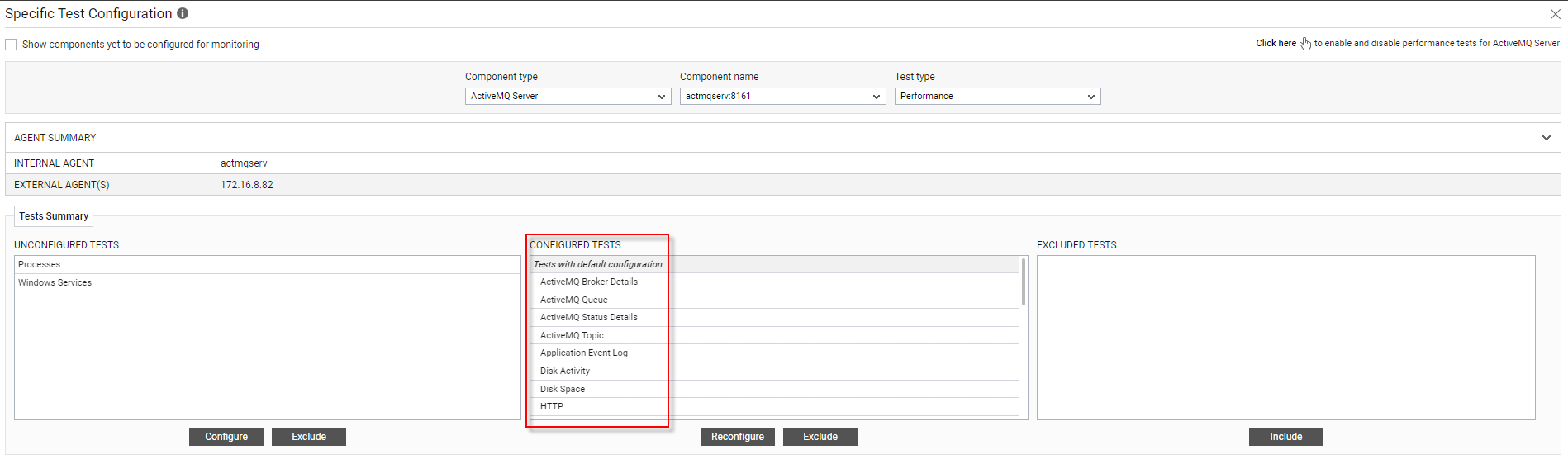Enable Show components yet to be configured checkbox
The image size is (1568, 459).
point(11,45)
